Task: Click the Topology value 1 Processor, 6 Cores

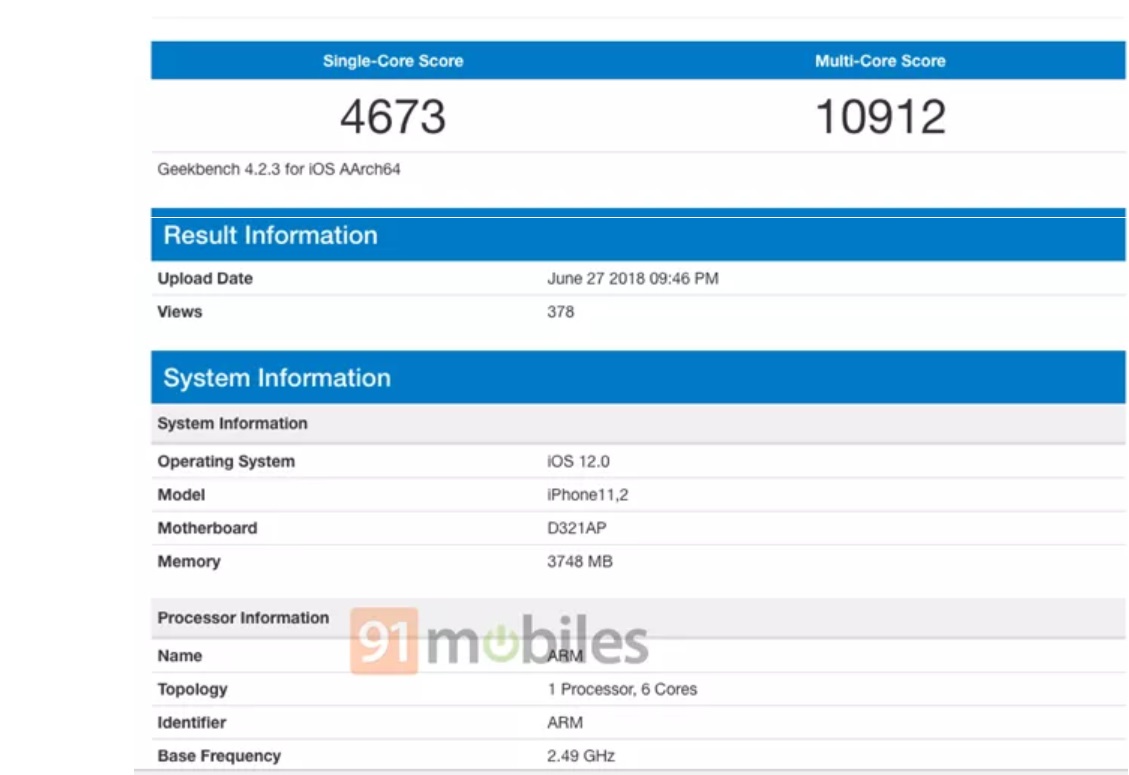Action: [621, 689]
